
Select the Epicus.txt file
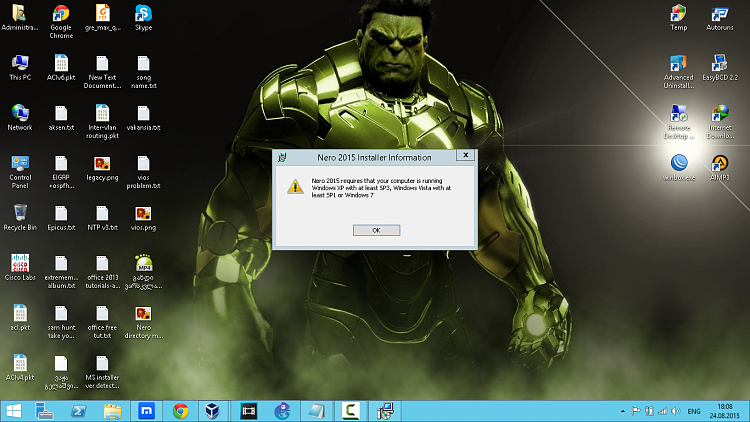[x=61, y=218]
